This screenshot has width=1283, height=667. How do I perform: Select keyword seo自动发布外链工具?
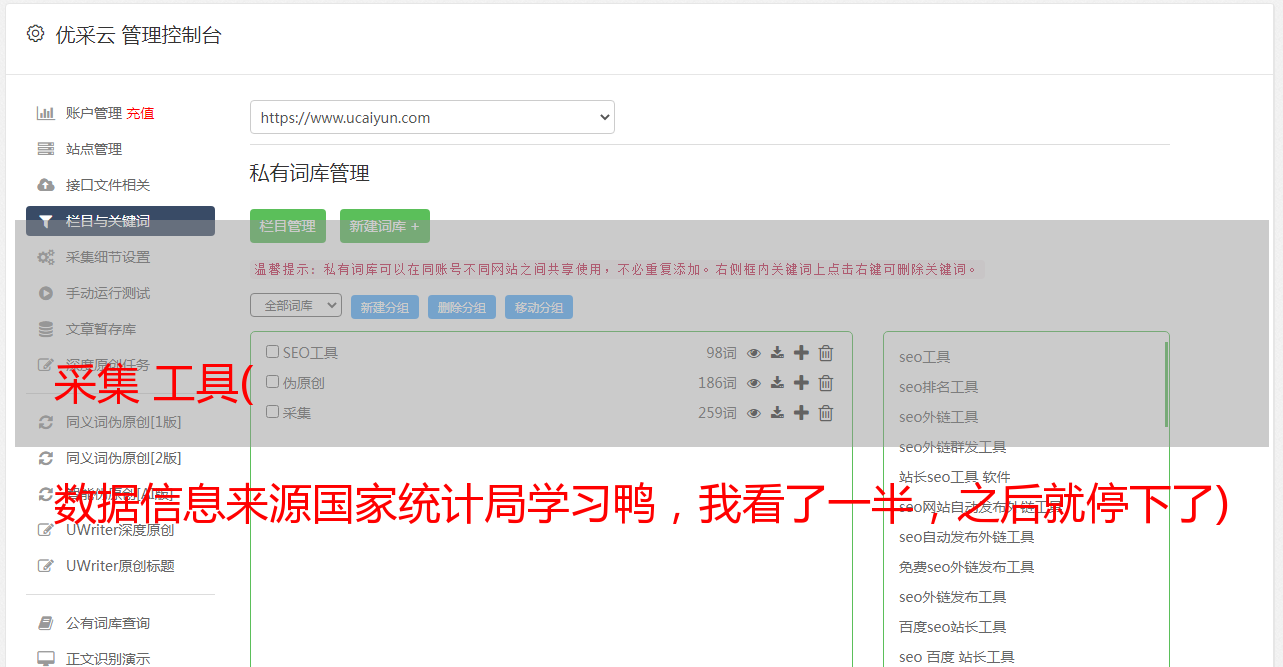tap(966, 537)
